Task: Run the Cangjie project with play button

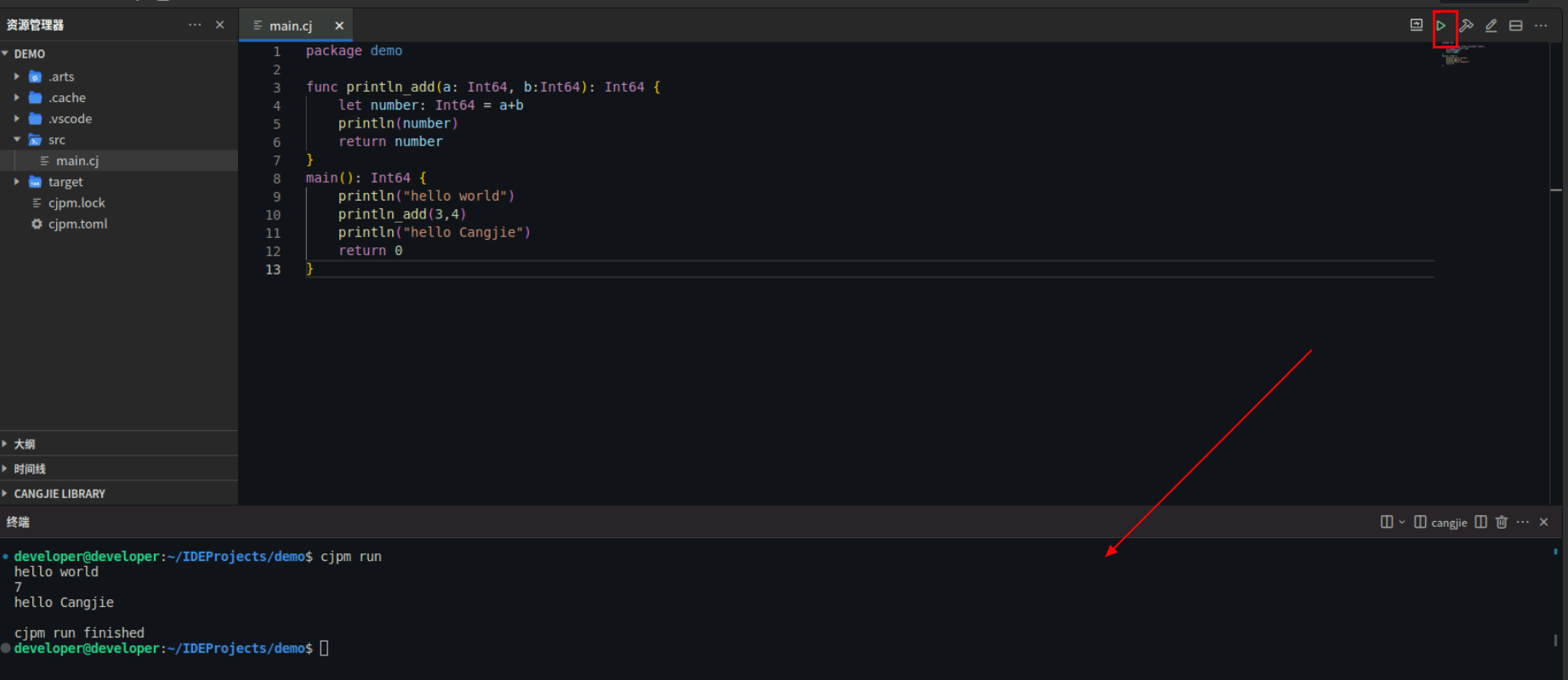Action: click(x=1441, y=25)
